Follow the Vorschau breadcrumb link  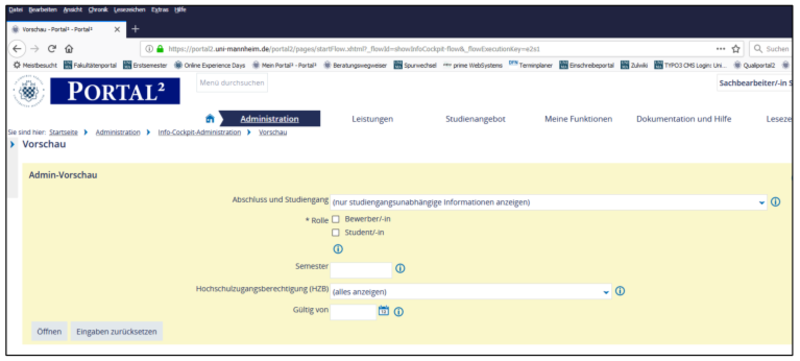273,132
